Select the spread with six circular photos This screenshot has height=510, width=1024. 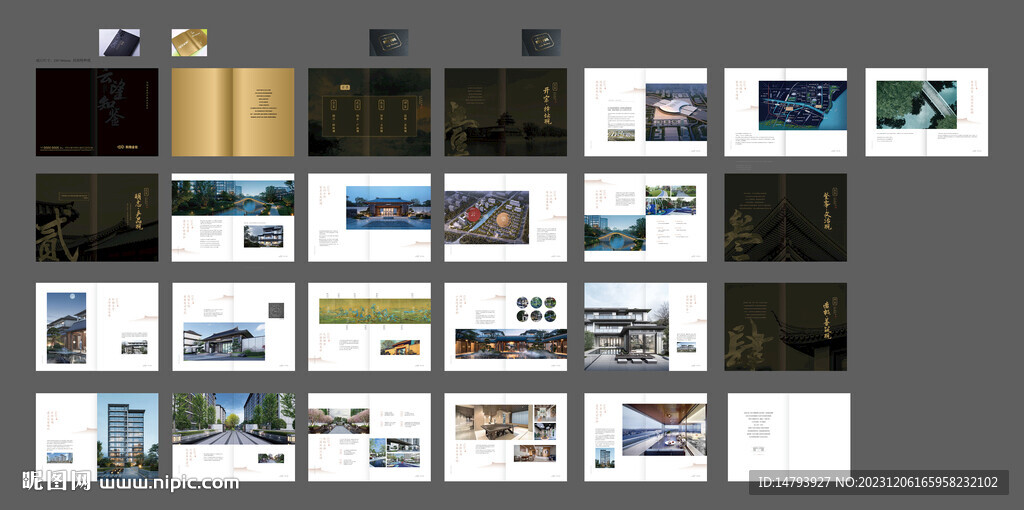(x=505, y=327)
